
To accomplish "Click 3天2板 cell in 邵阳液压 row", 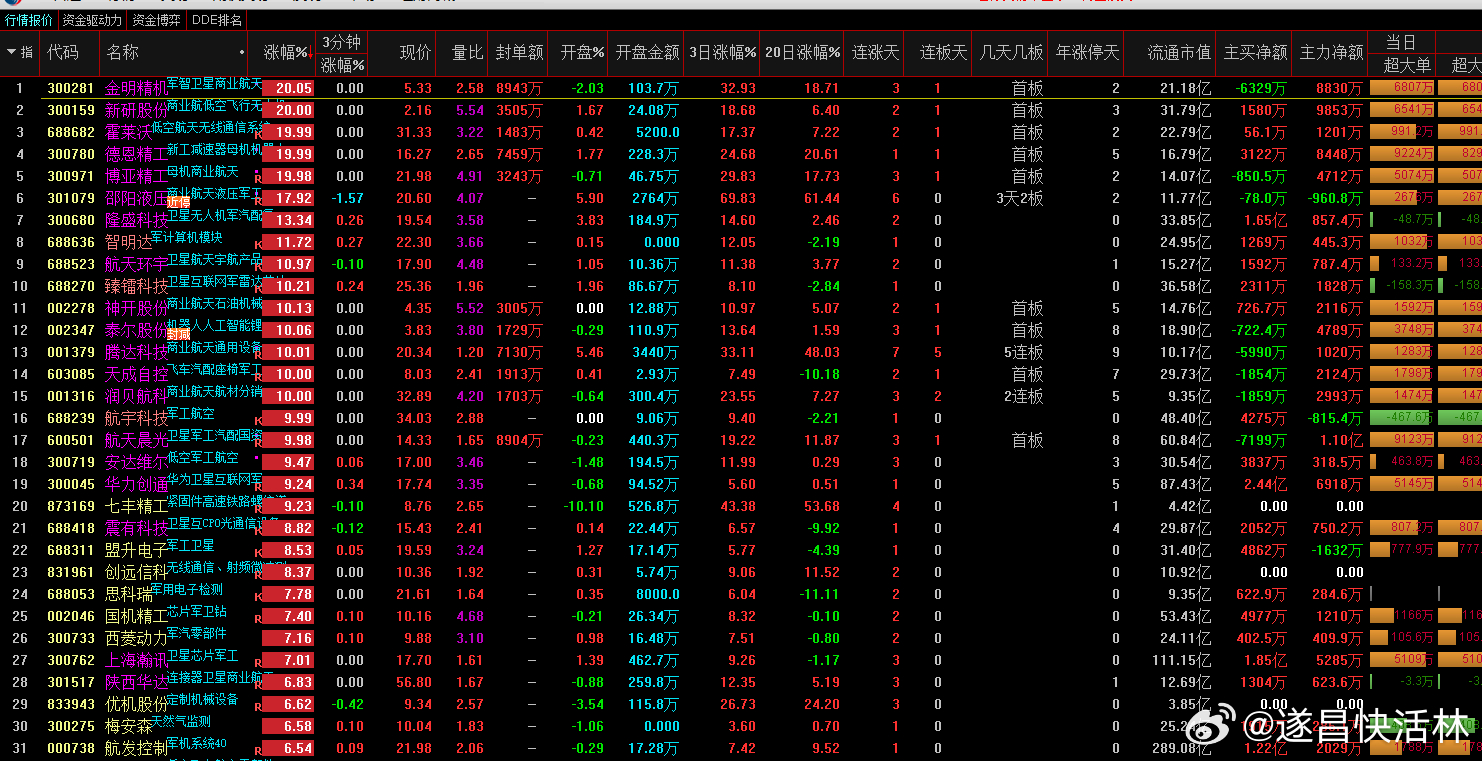I will [1020, 198].
